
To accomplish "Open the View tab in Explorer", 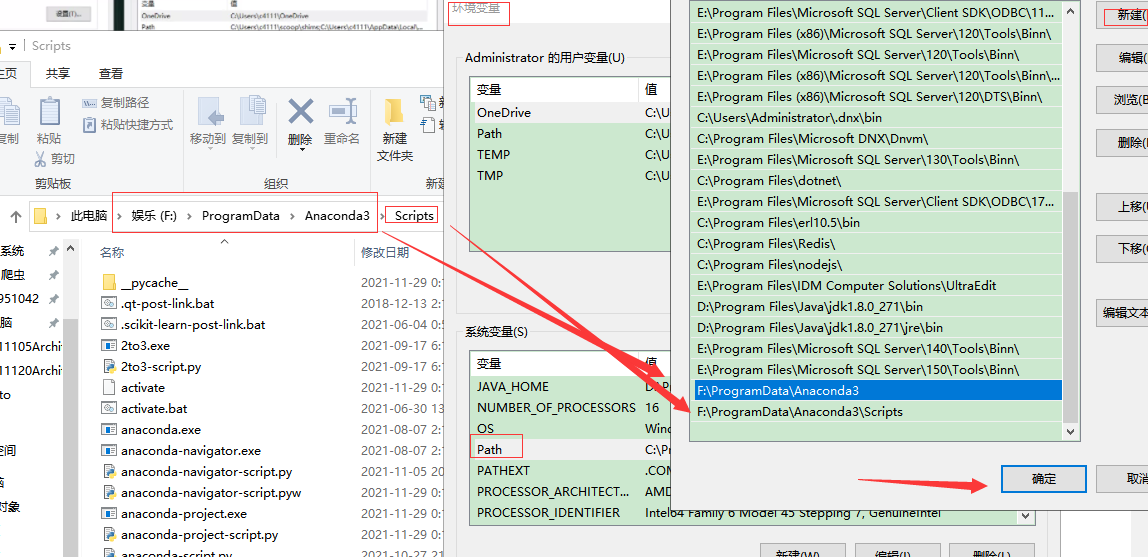I will 111,73.
